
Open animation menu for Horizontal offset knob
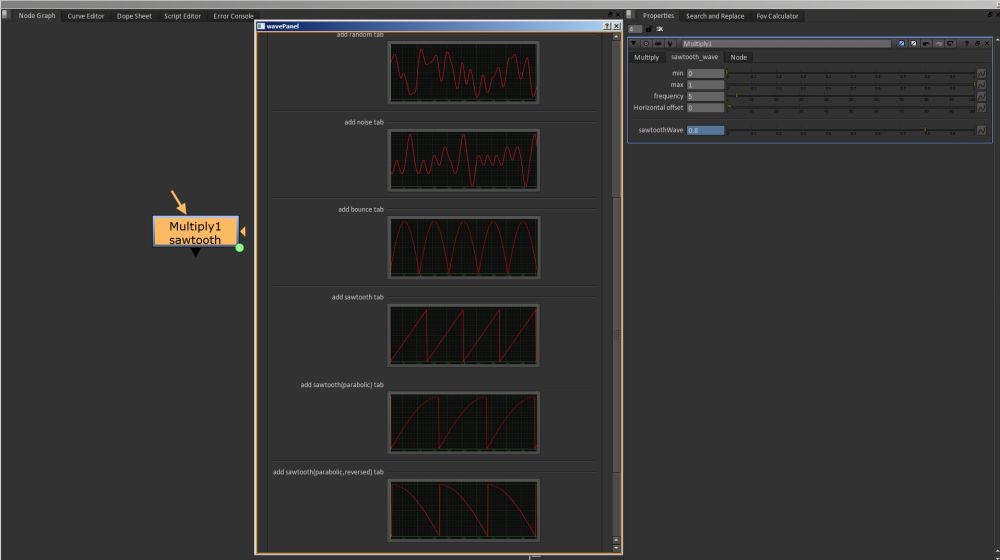(x=982, y=108)
